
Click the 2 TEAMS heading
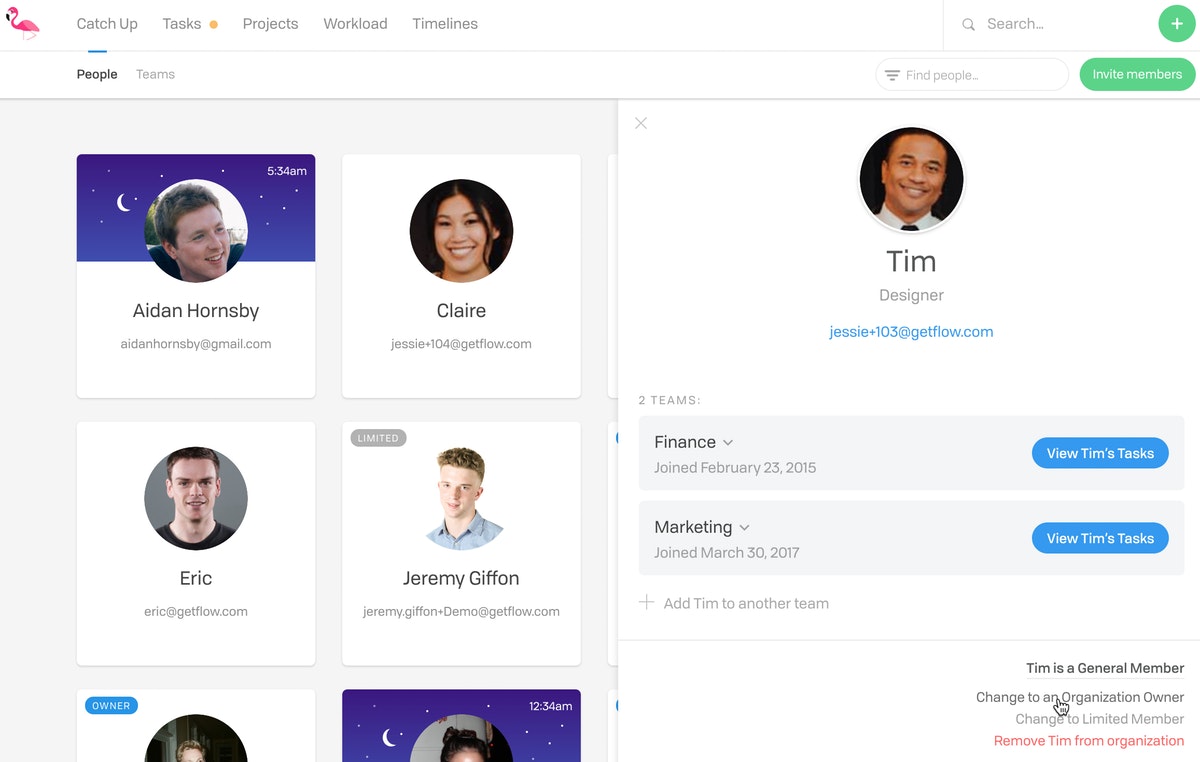pos(670,400)
